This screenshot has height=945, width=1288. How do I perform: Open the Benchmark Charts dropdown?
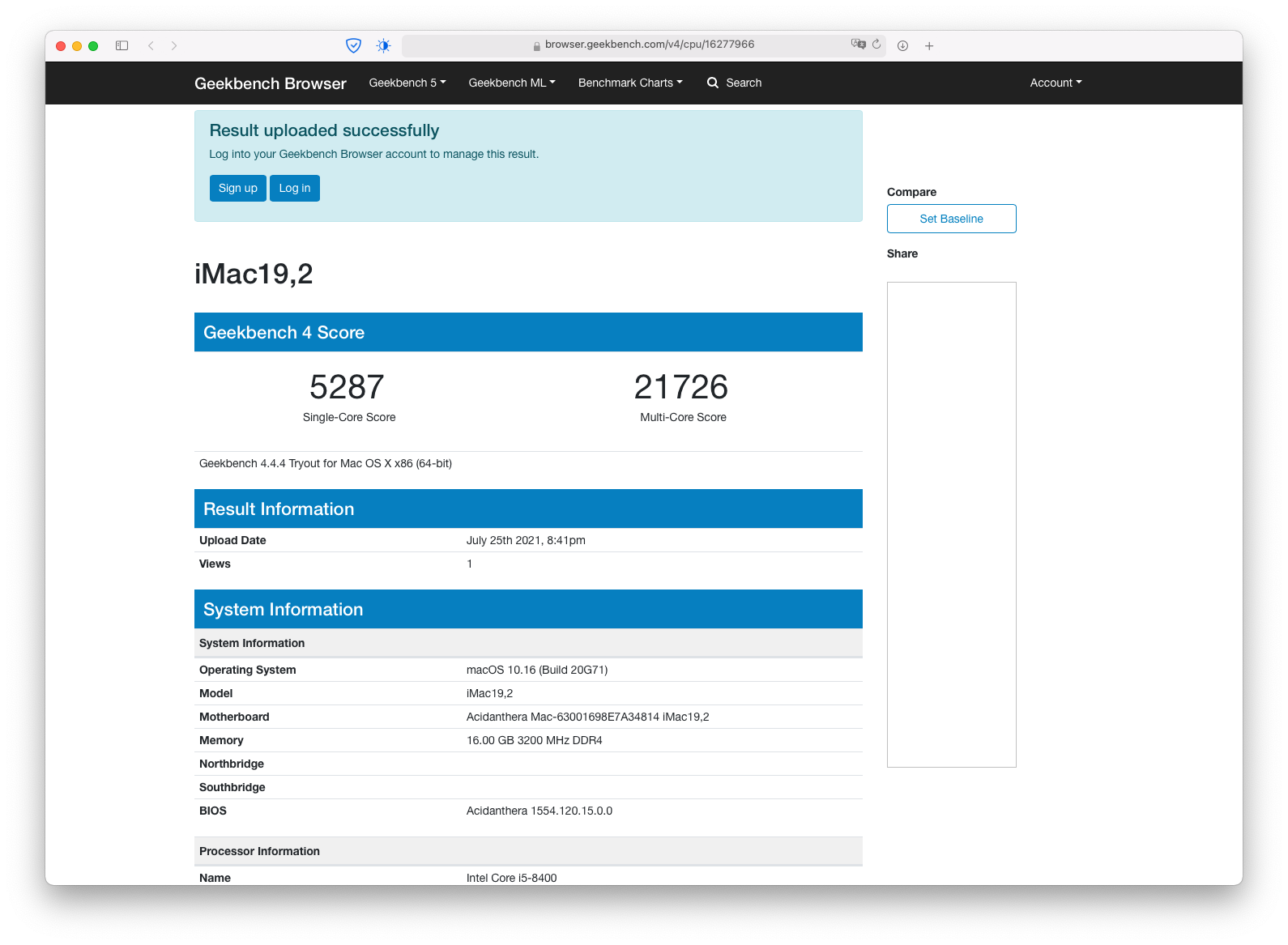pos(630,83)
